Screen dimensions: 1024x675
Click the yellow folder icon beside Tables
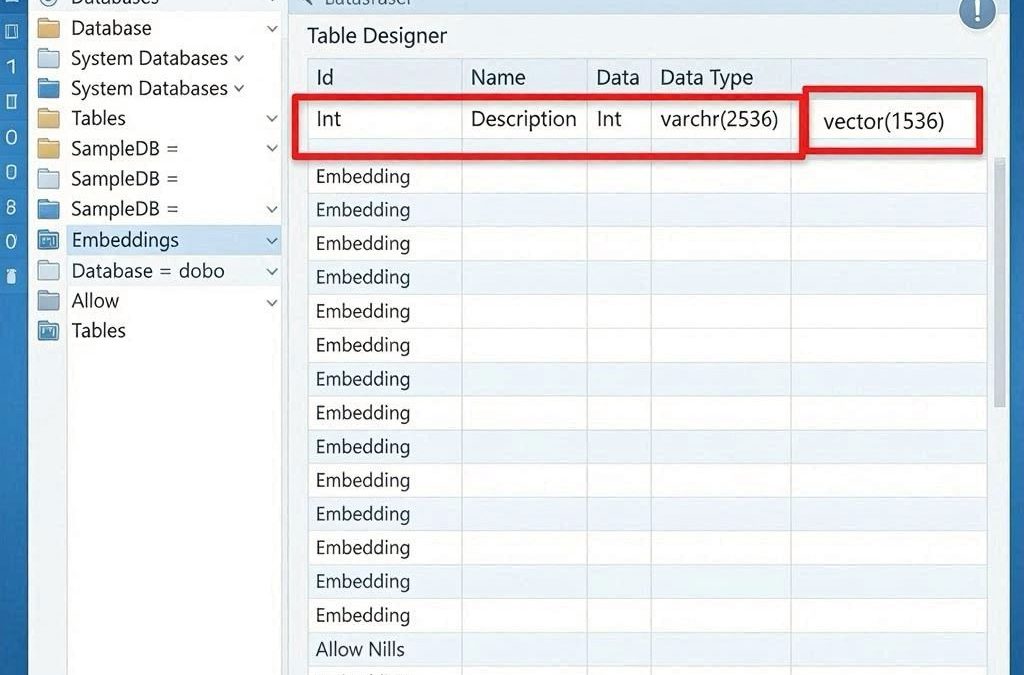(x=49, y=118)
